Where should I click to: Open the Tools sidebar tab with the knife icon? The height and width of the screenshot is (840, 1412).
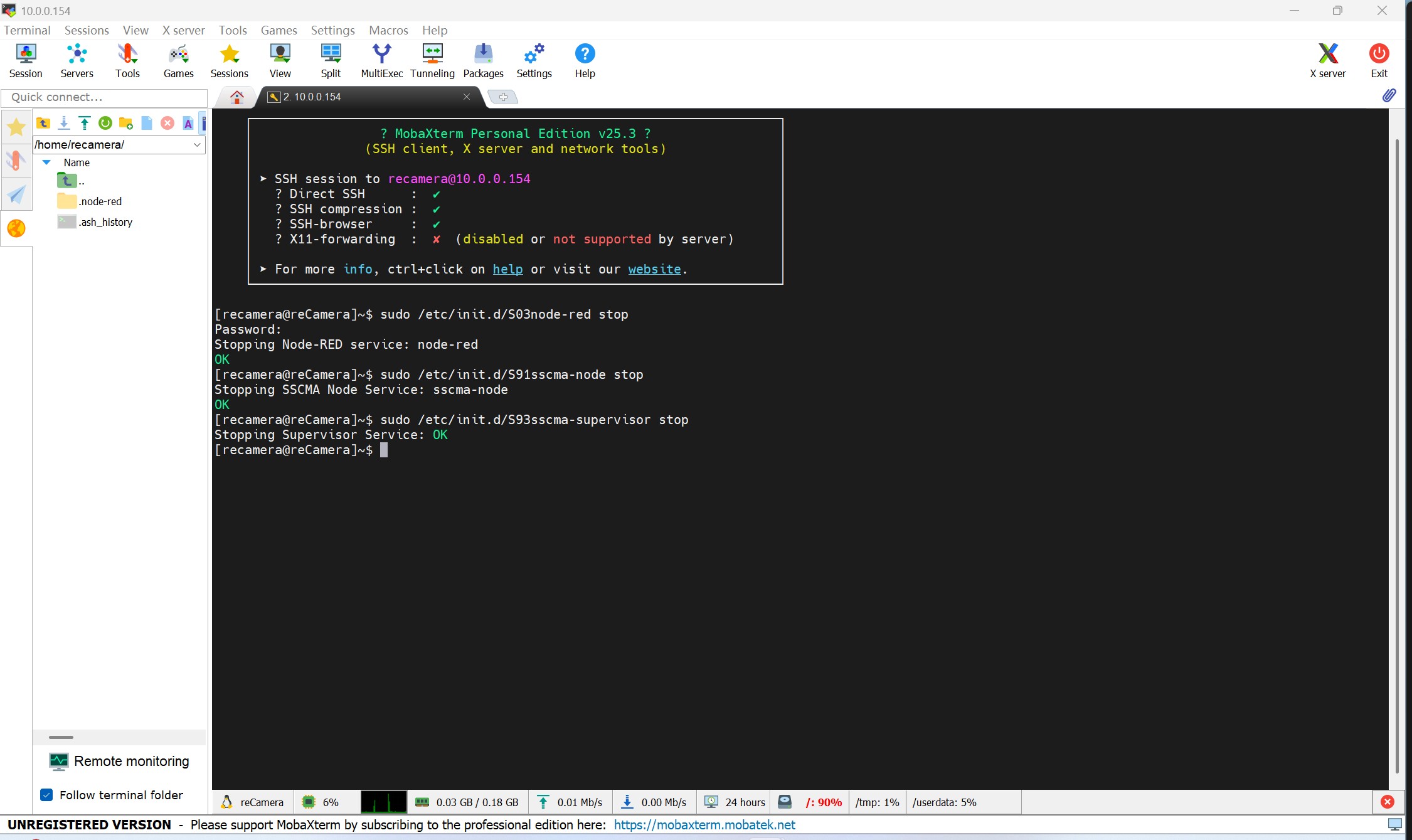tap(16, 161)
